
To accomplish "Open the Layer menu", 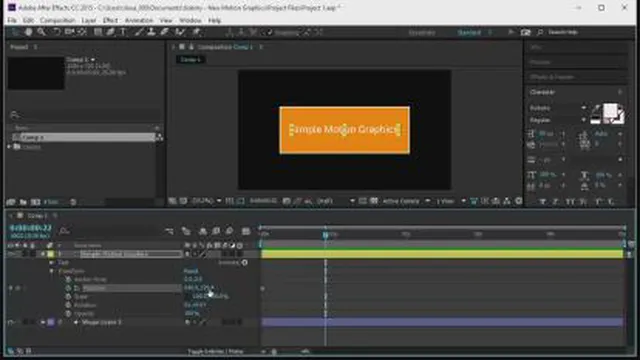I will [89, 20].
